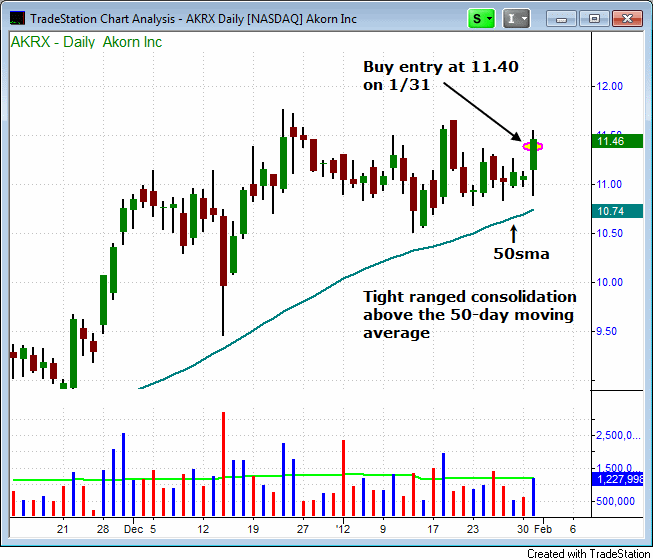Click the date axis label '23'

coord(473,529)
